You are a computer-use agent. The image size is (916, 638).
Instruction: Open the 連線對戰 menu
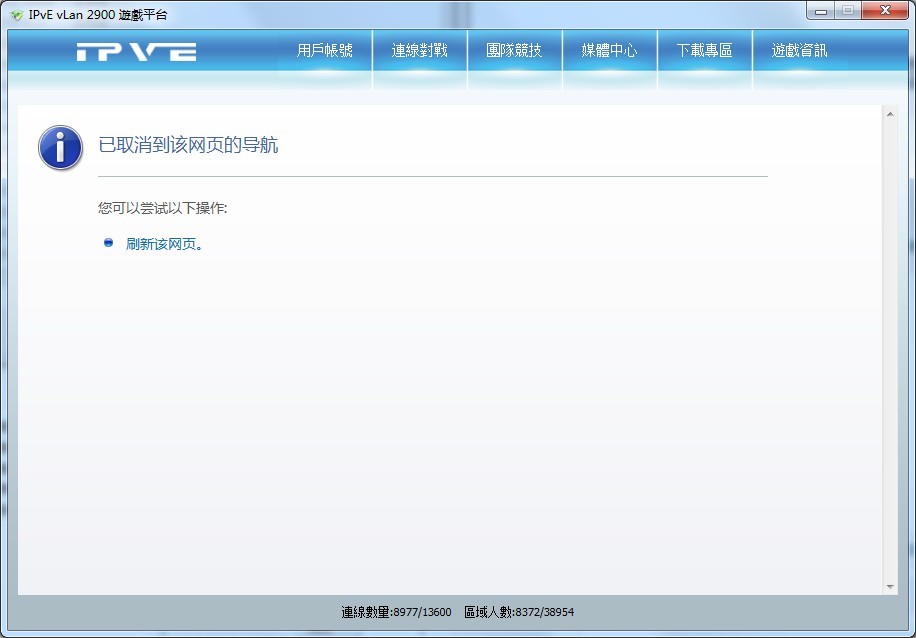pyautogui.click(x=419, y=51)
